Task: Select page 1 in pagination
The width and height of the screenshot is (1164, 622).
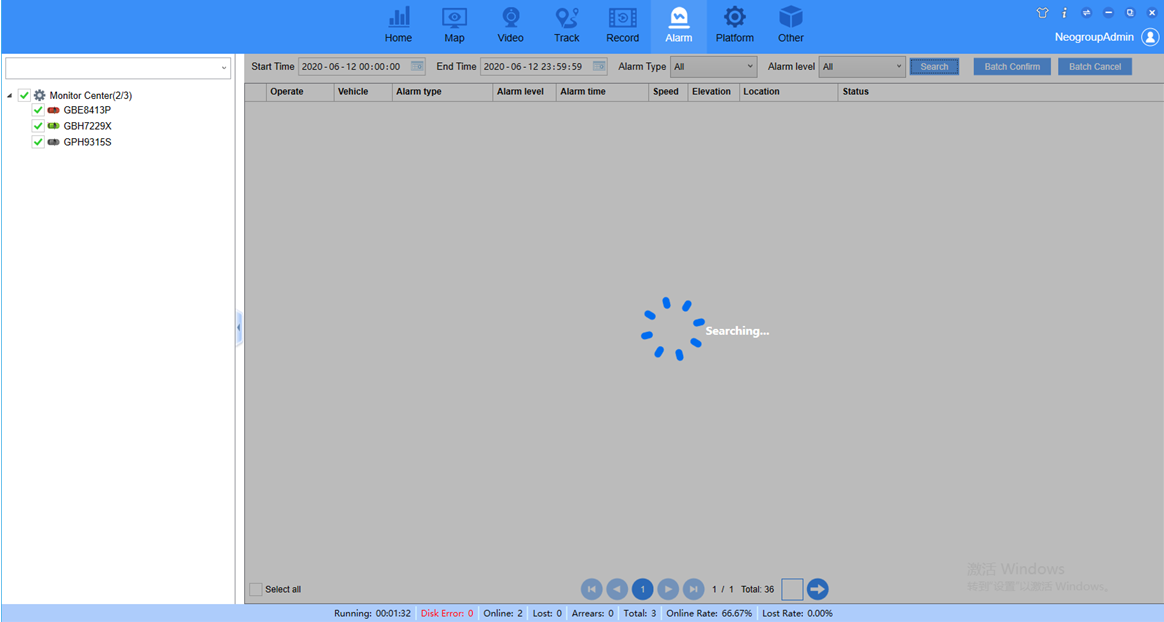Action: coord(643,589)
